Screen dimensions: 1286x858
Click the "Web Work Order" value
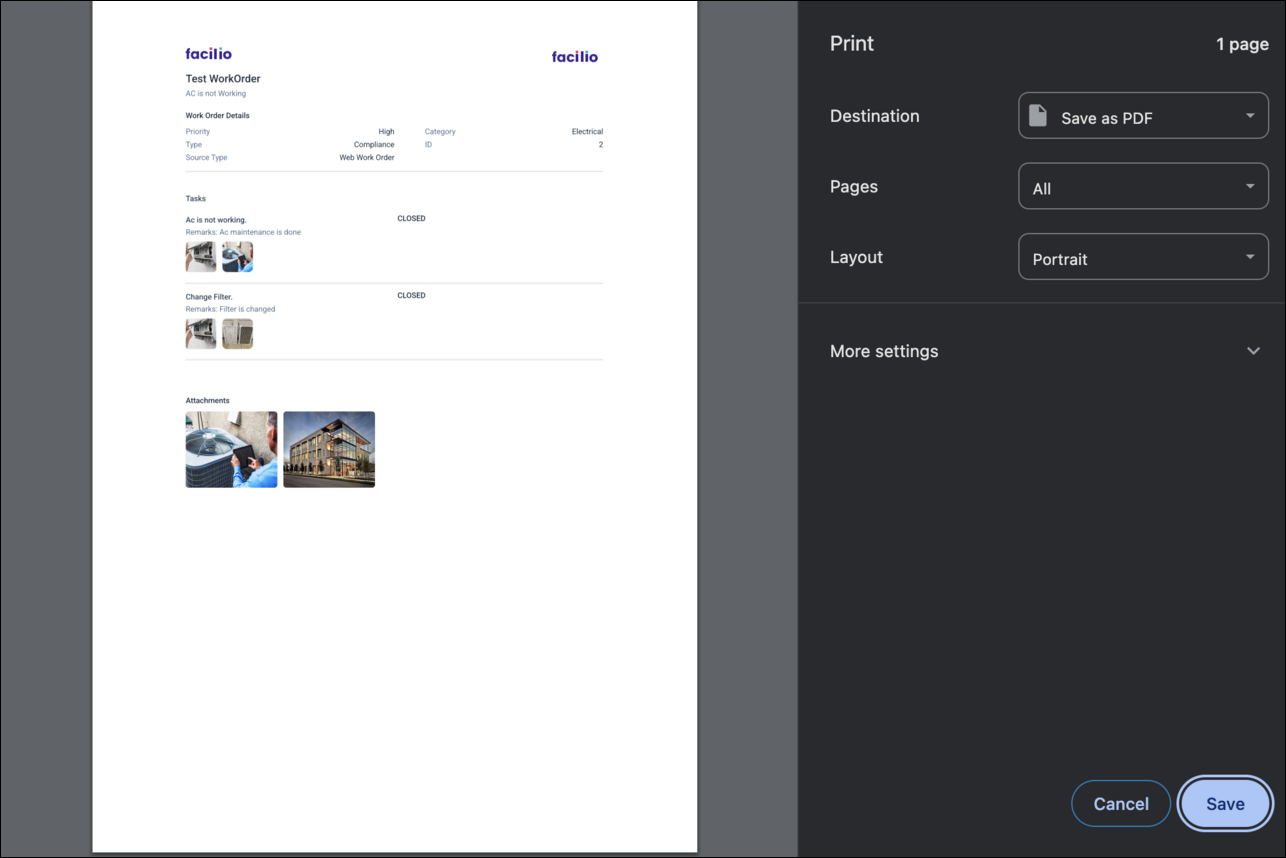pos(367,158)
